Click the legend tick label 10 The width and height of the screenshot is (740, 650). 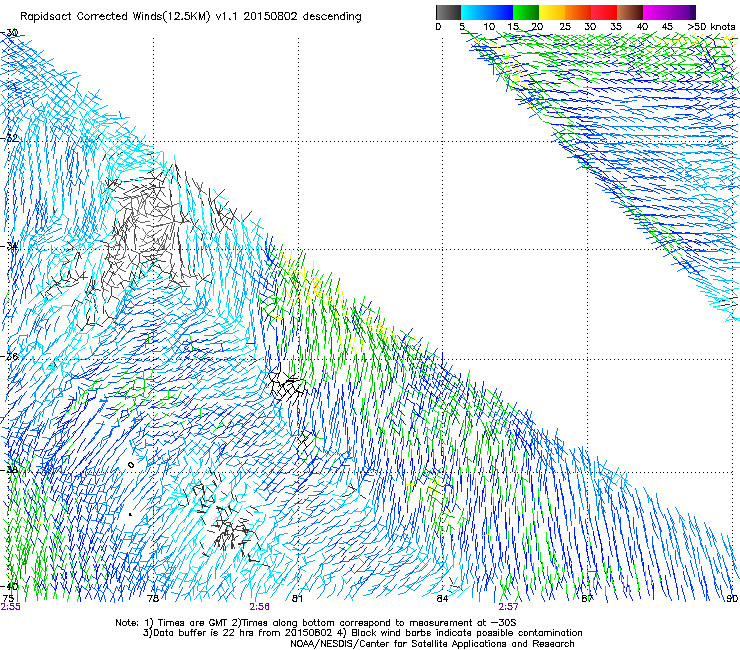point(489,26)
